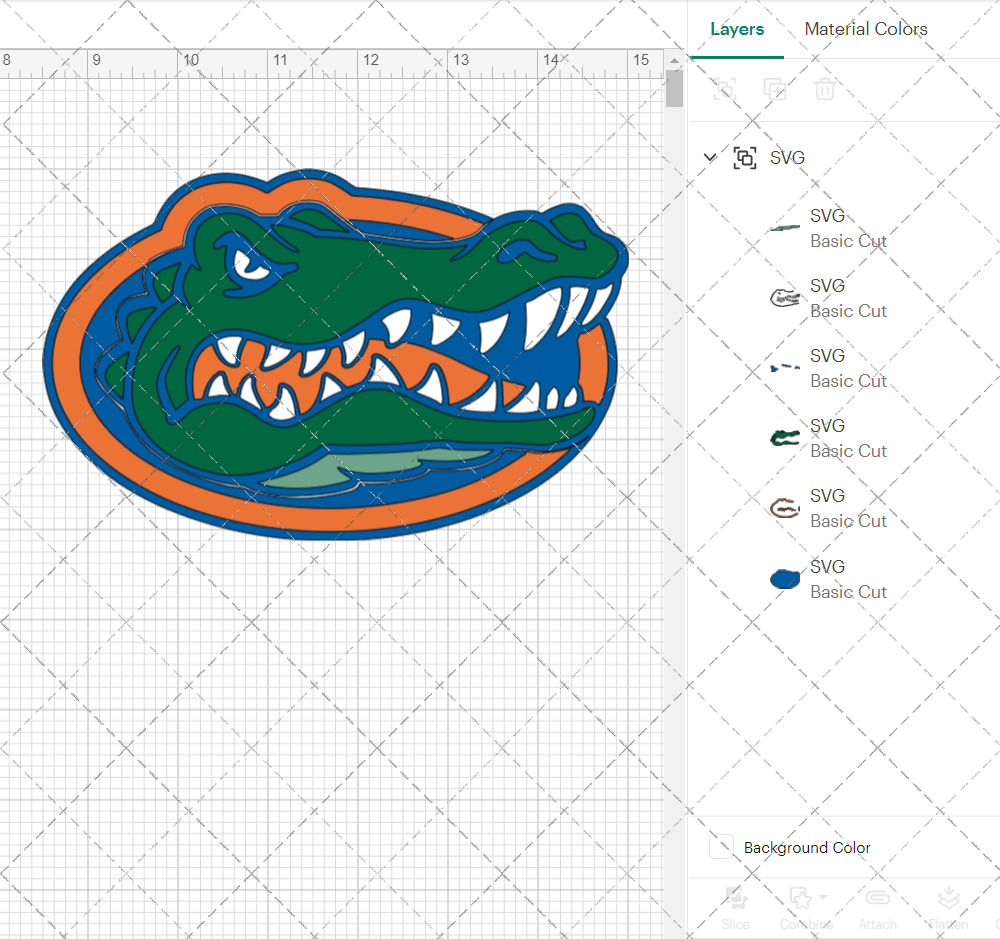Click the gator's white eye

(x=249, y=266)
